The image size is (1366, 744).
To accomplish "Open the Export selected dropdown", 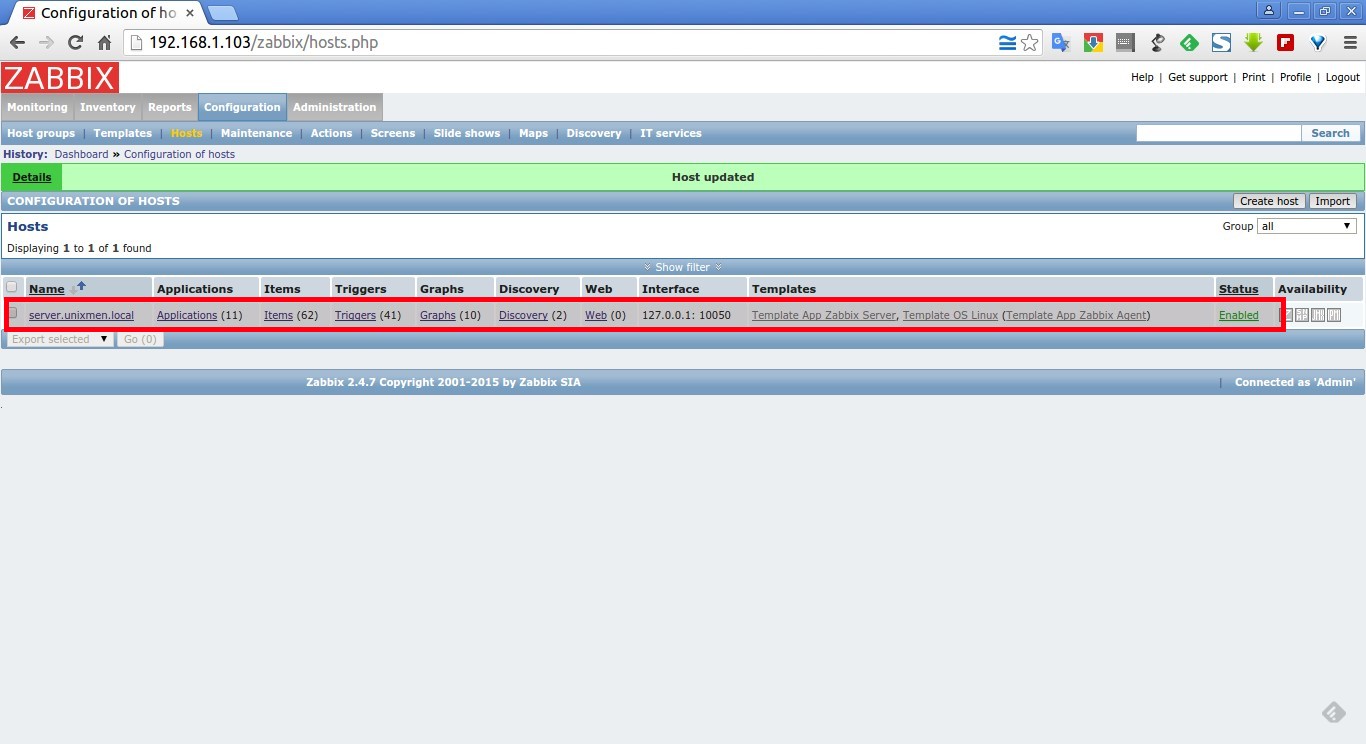I will point(60,339).
